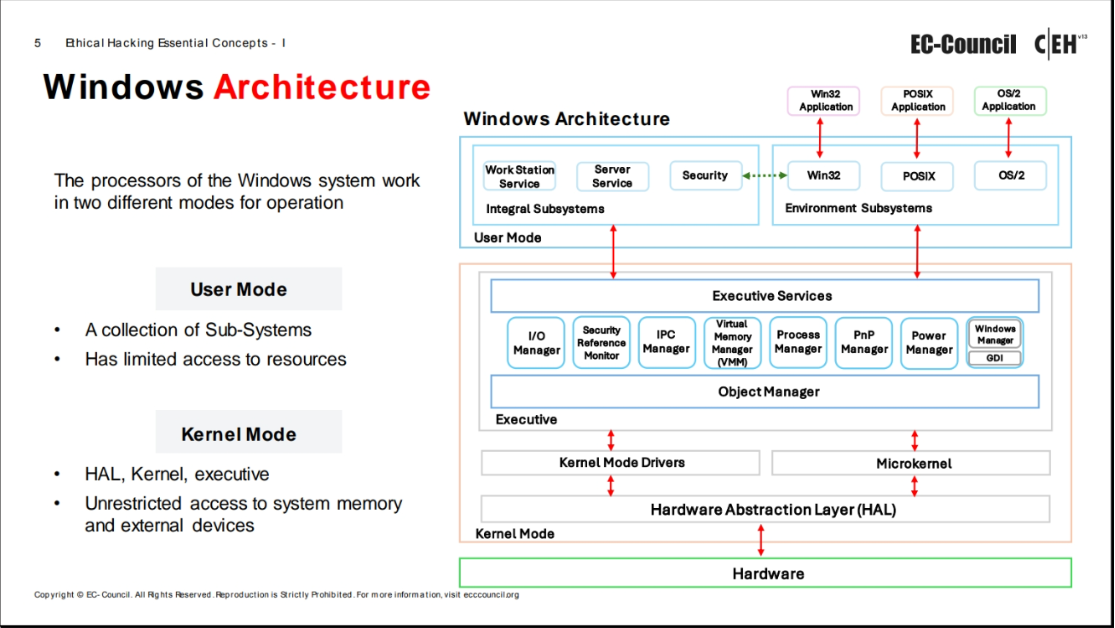
Task: Select the IPC Manager box
Action: [x=666, y=343]
